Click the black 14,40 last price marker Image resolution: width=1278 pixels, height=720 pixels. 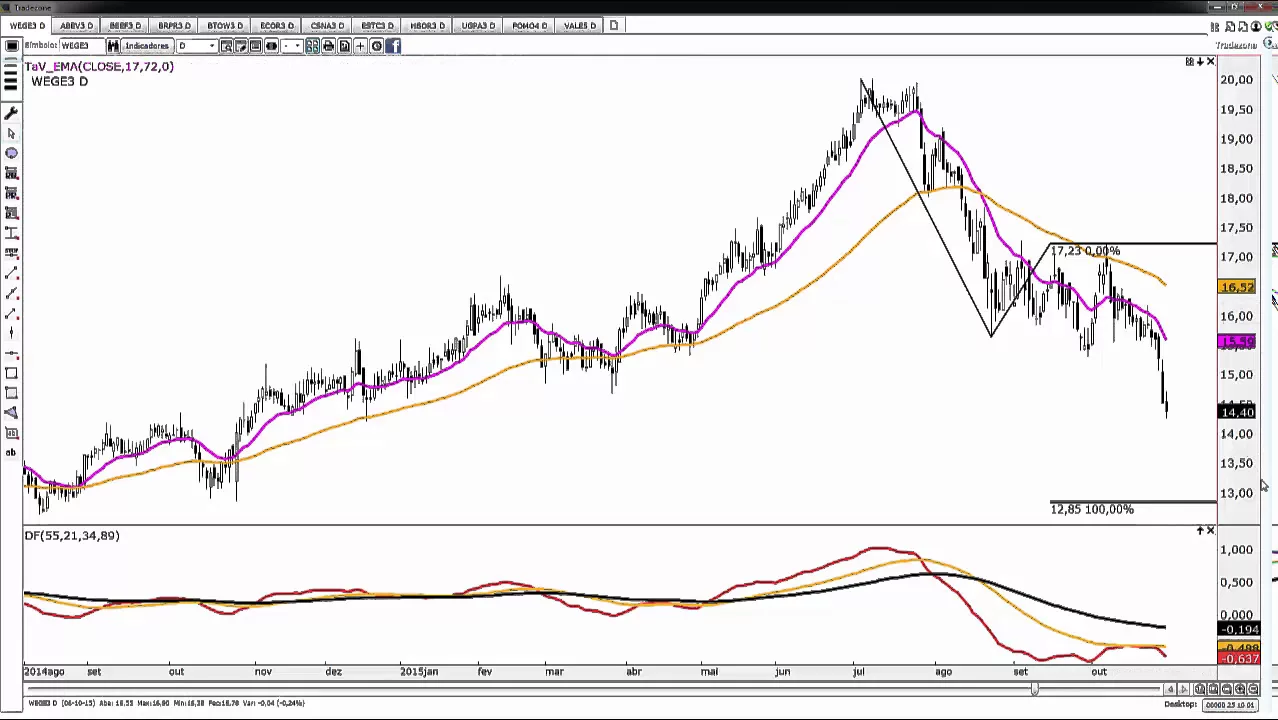click(1237, 412)
